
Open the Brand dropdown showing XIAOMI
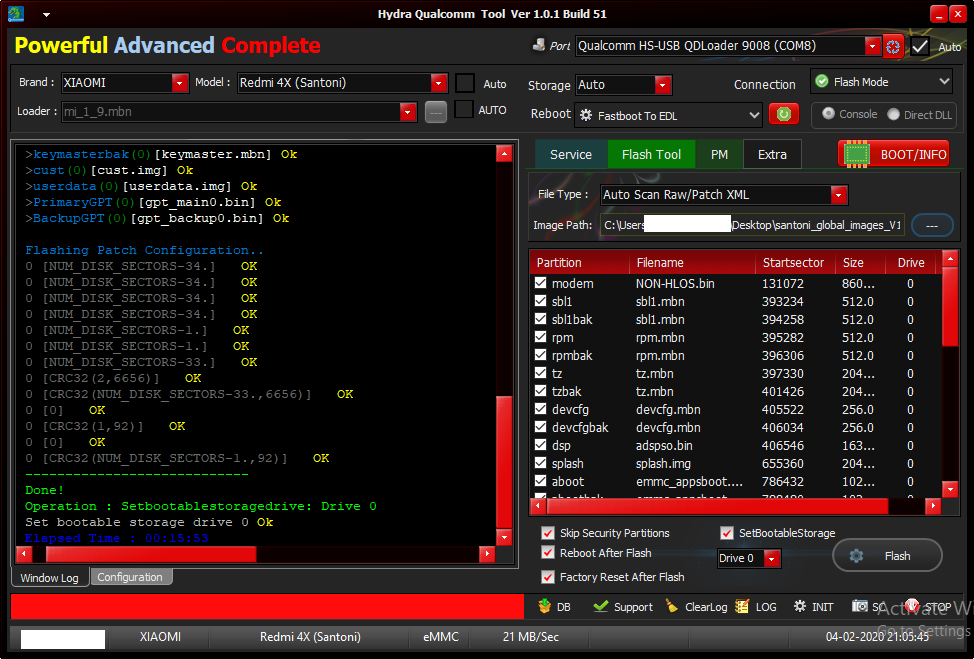[180, 83]
